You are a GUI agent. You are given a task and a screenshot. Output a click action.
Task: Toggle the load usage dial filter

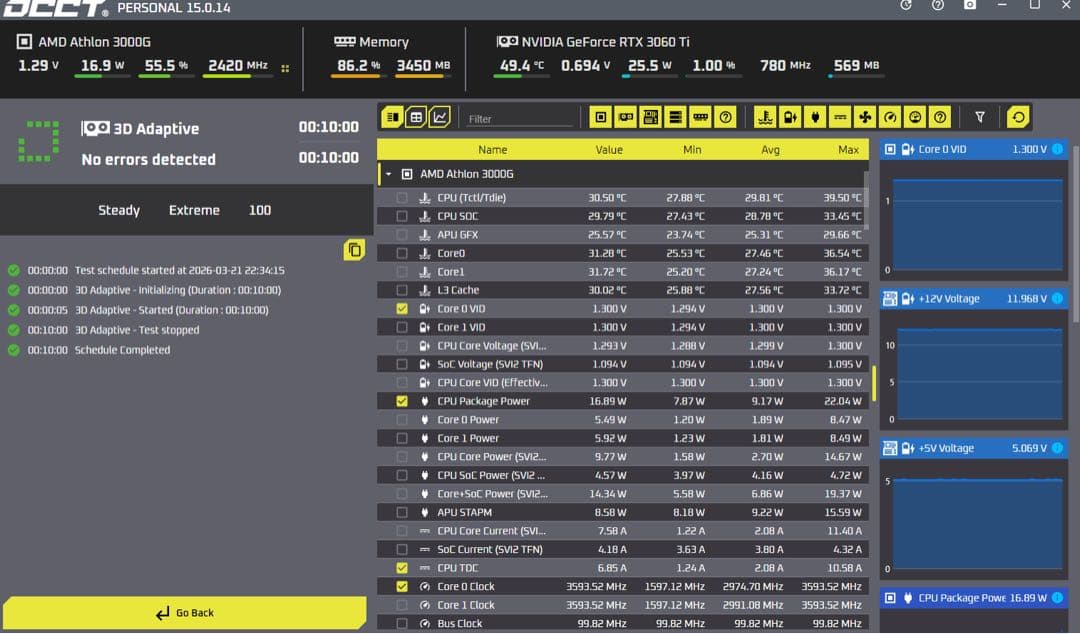(x=915, y=117)
